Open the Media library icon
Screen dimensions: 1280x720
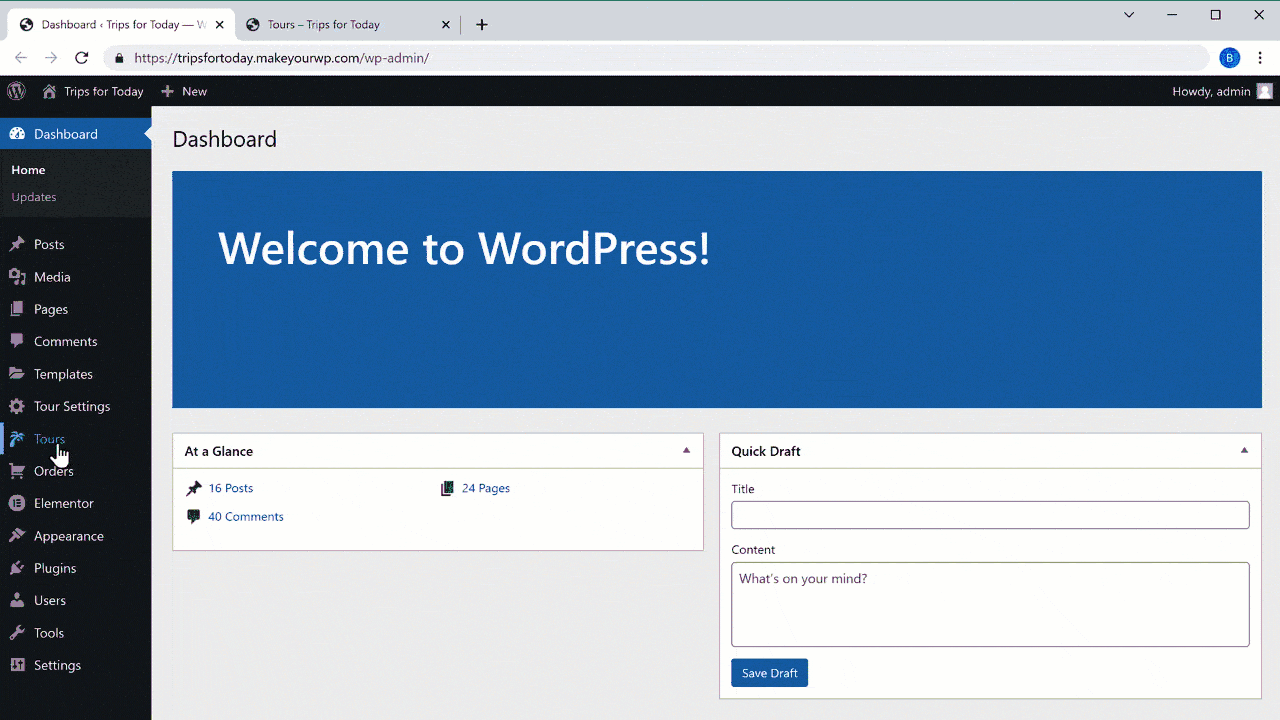[x=16, y=276]
